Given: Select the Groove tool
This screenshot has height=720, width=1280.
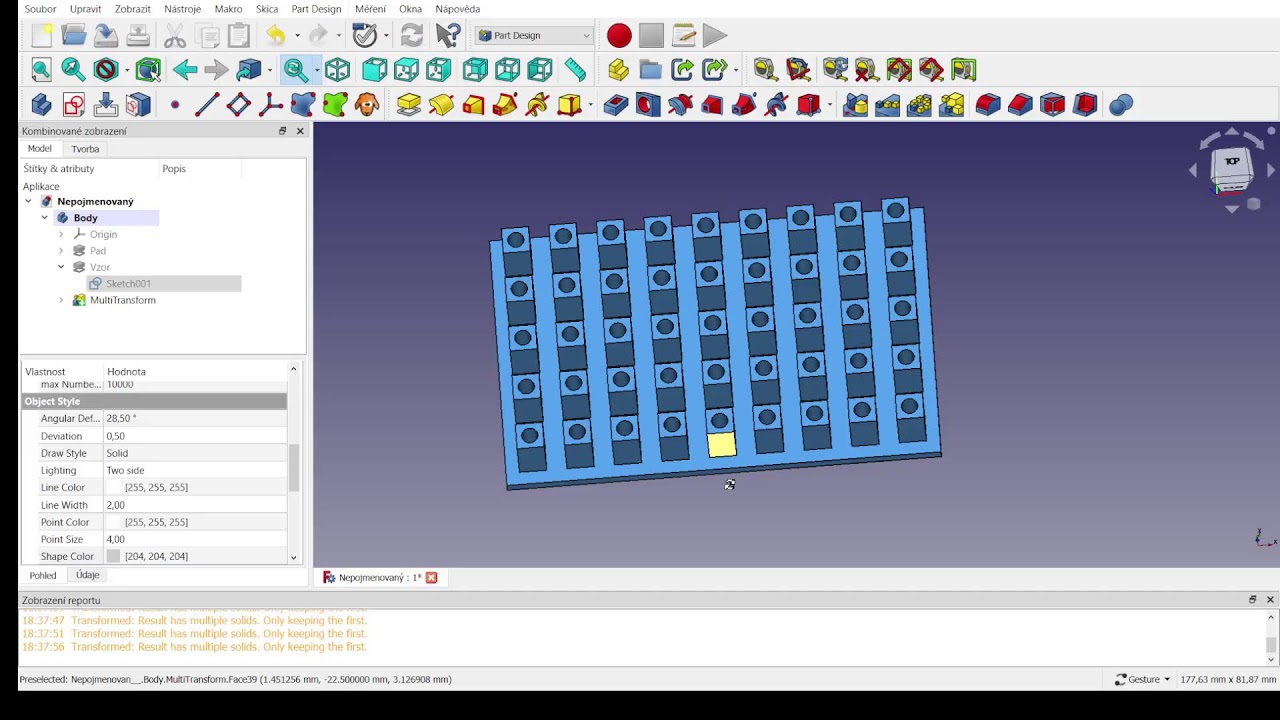Looking at the screenshot, I should pos(680,105).
